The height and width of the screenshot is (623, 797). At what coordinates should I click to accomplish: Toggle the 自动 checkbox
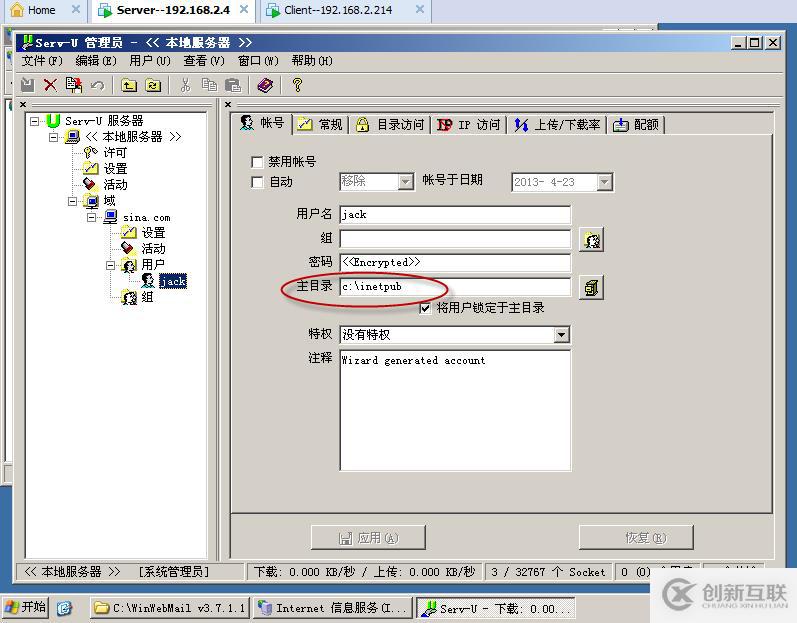coord(257,182)
